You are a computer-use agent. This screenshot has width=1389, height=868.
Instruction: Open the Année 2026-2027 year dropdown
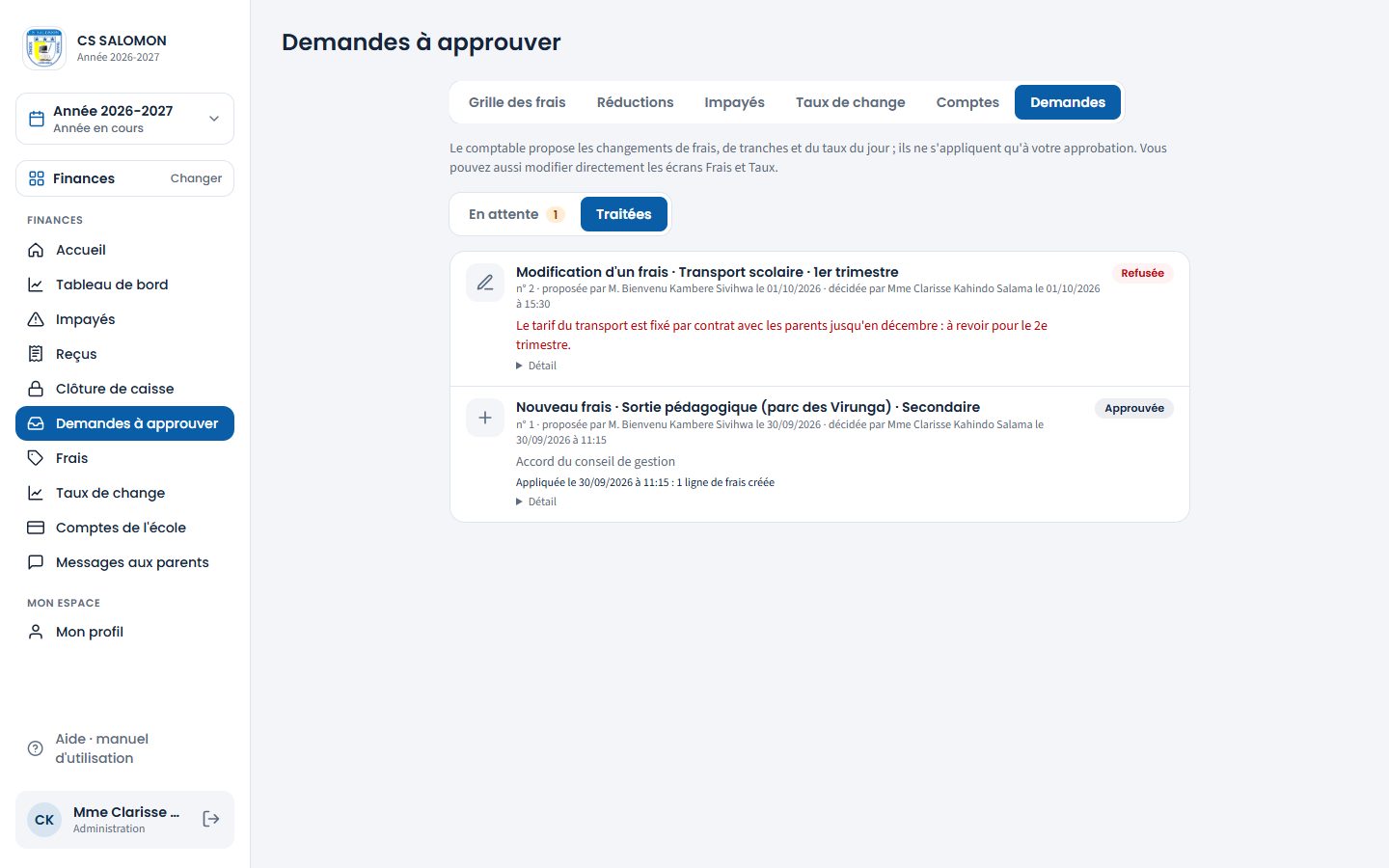click(124, 119)
